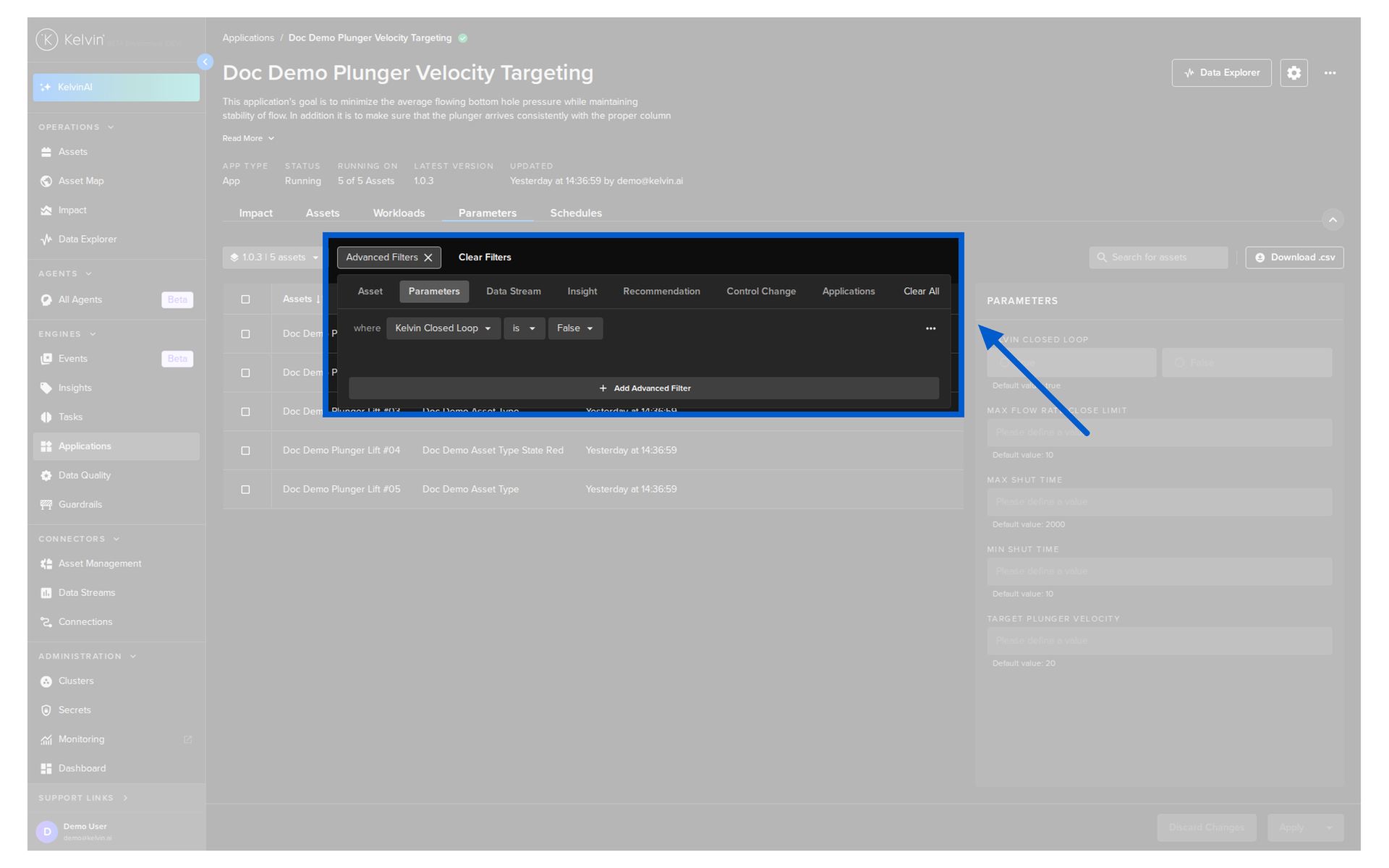Screen dimensions: 1389x868
Task: Collapse the sidebar with the arrow button
Action: [205, 62]
